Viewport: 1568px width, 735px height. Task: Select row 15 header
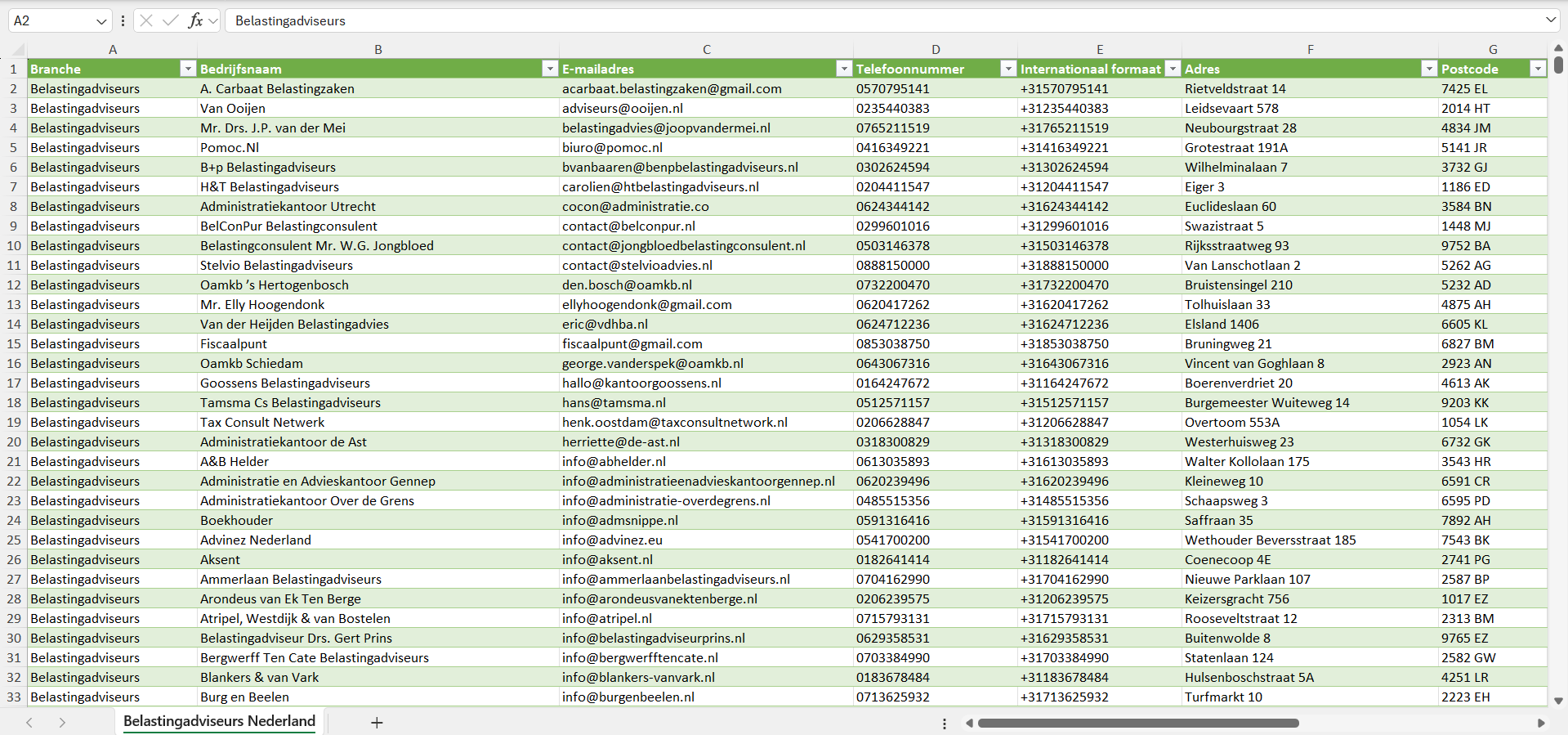pyautogui.click(x=14, y=344)
